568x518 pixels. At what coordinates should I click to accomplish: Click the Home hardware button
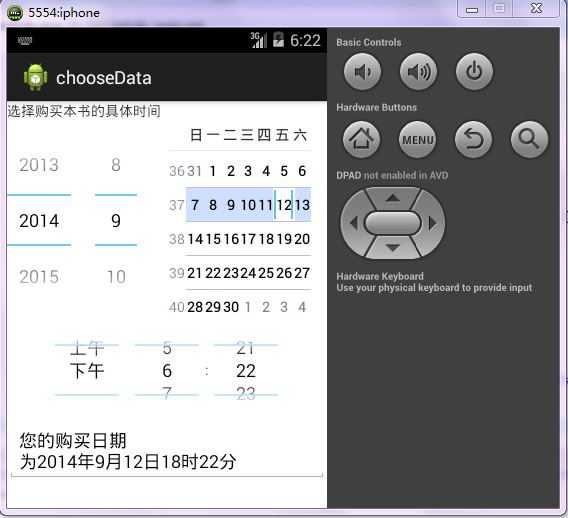click(x=362, y=139)
